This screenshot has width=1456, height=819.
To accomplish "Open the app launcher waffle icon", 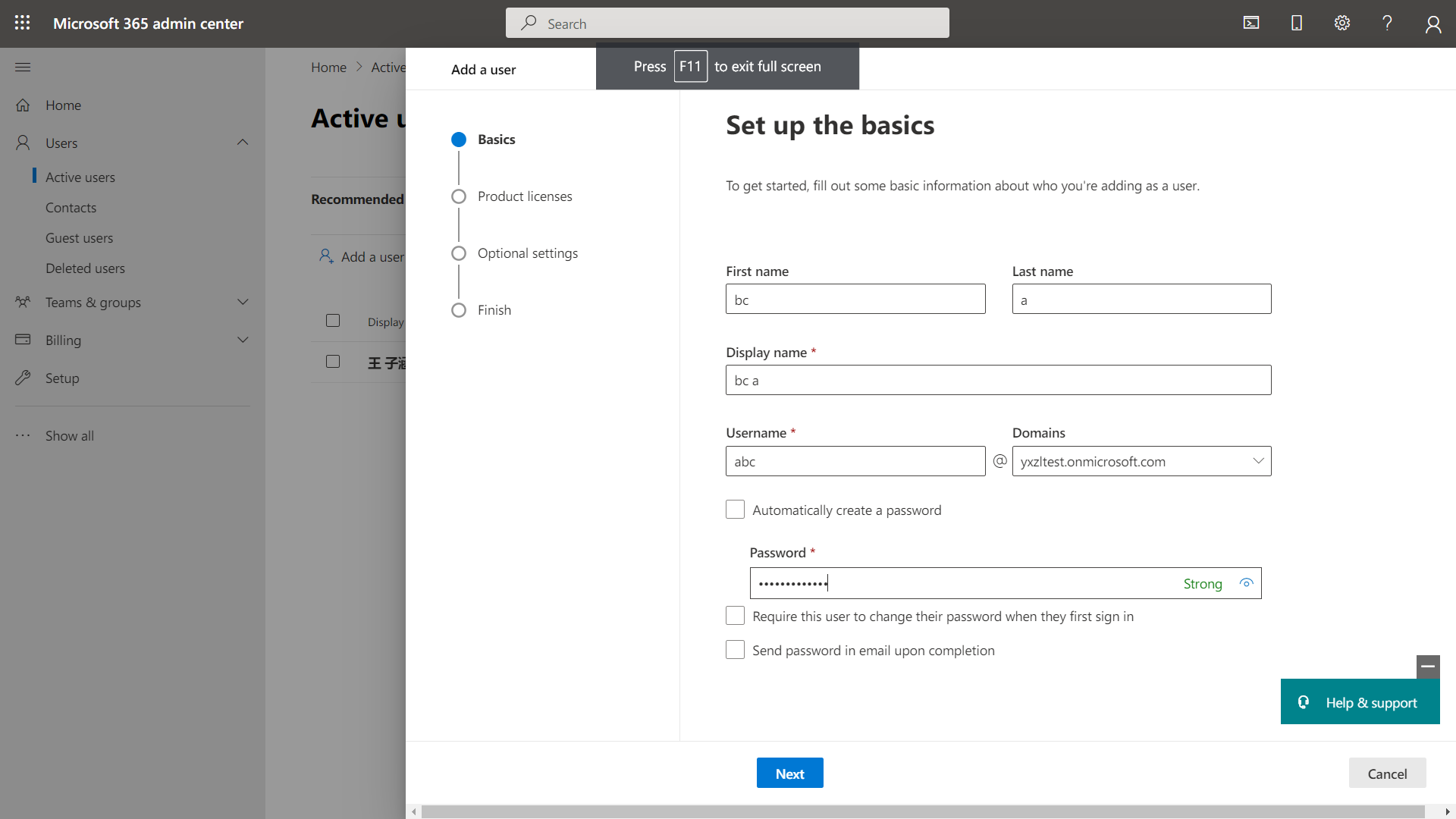I will (23, 23).
